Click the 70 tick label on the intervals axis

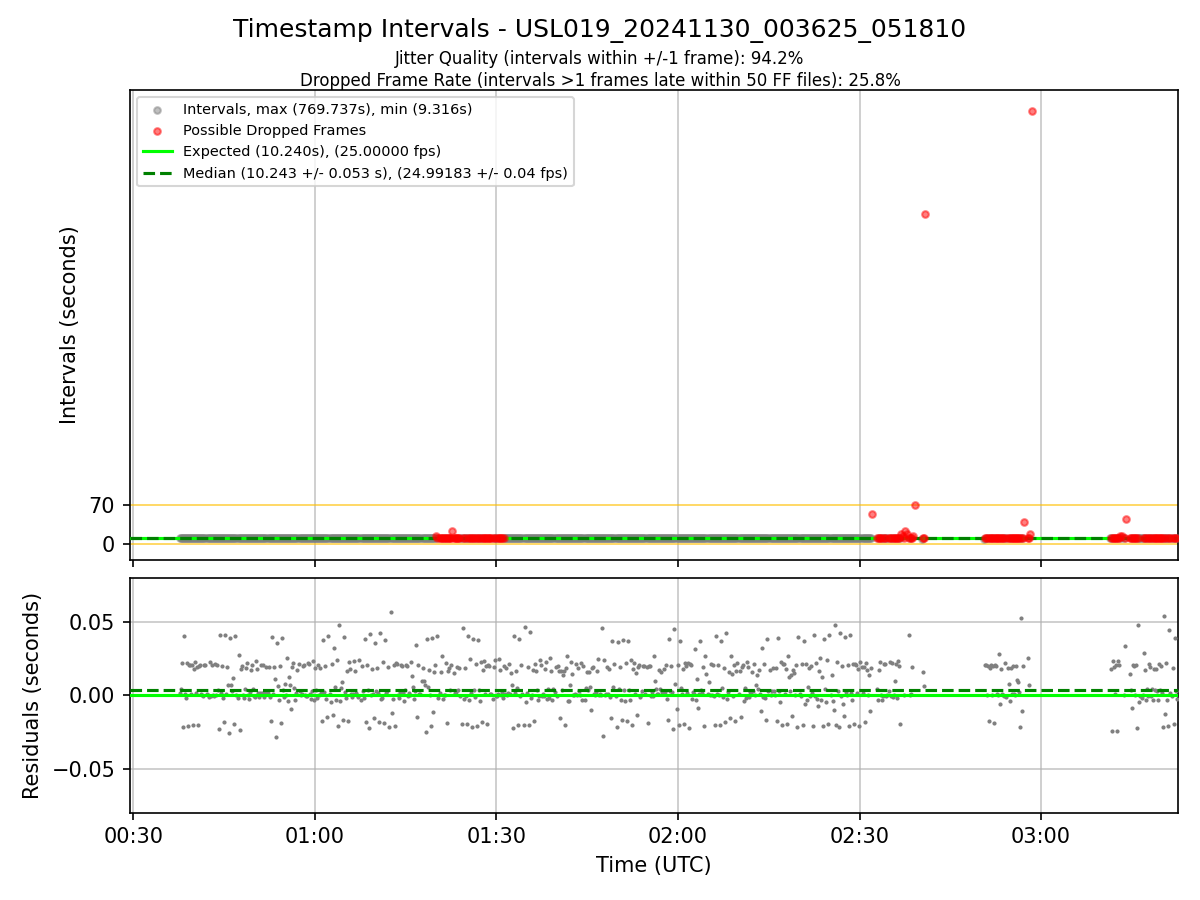click(x=103, y=506)
